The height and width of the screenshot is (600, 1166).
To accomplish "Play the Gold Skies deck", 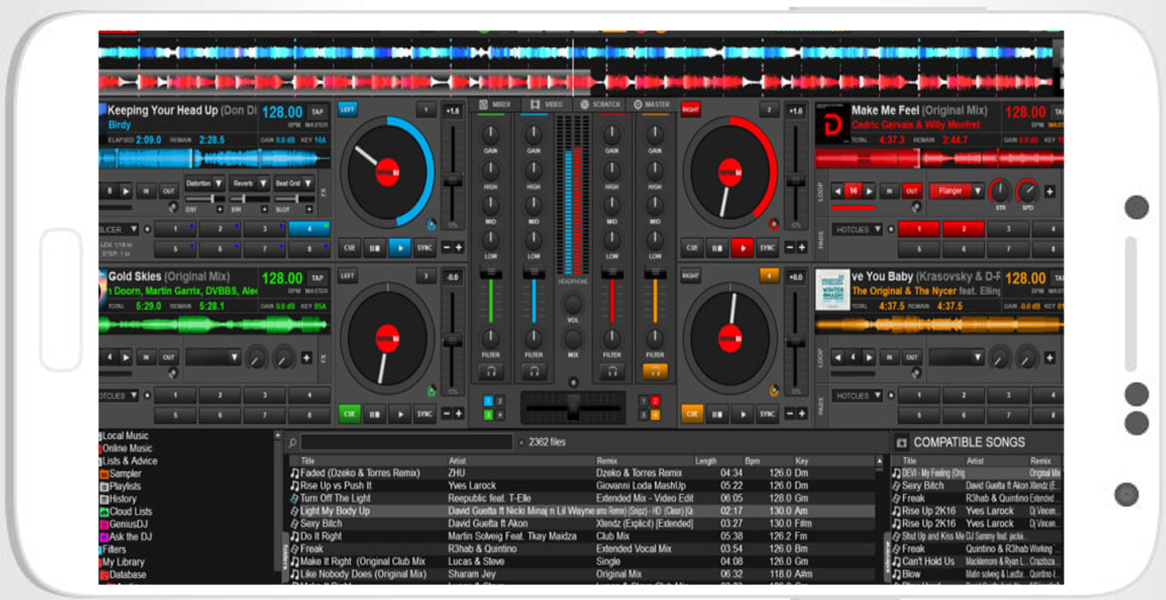I will (399, 413).
